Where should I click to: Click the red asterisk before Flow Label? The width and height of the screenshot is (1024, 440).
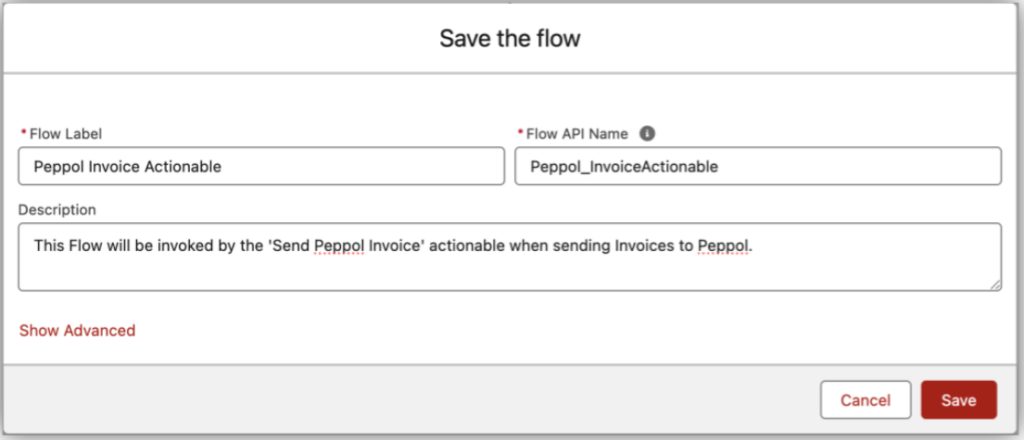pyautogui.click(x=23, y=133)
